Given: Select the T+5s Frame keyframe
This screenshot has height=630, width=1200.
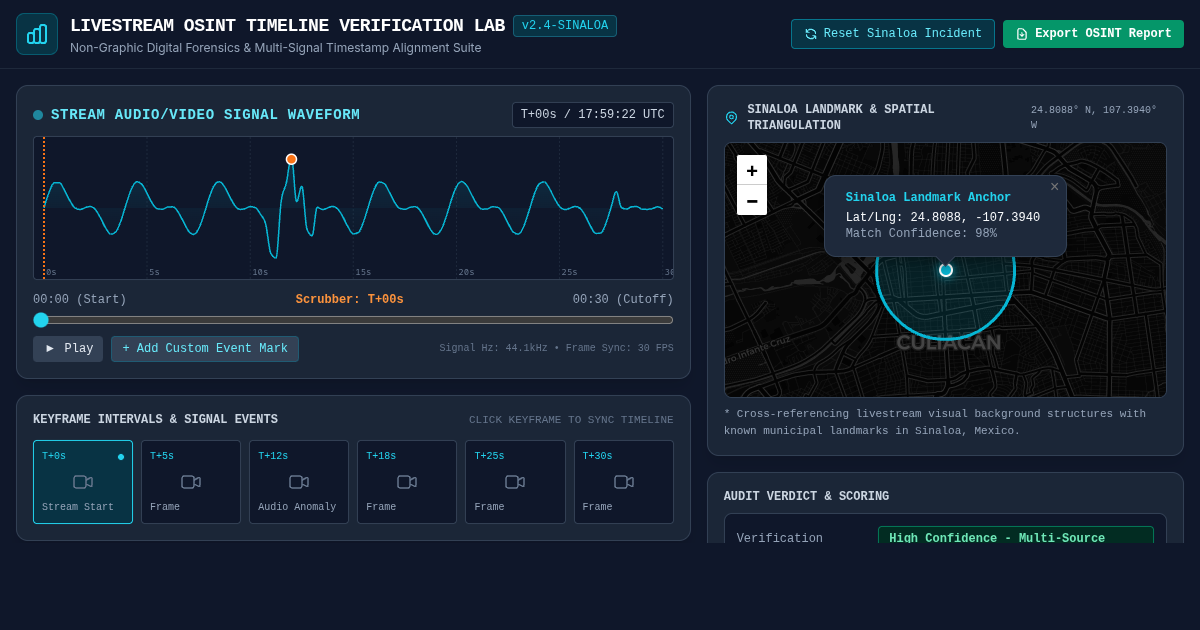Looking at the screenshot, I should click(x=191, y=482).
